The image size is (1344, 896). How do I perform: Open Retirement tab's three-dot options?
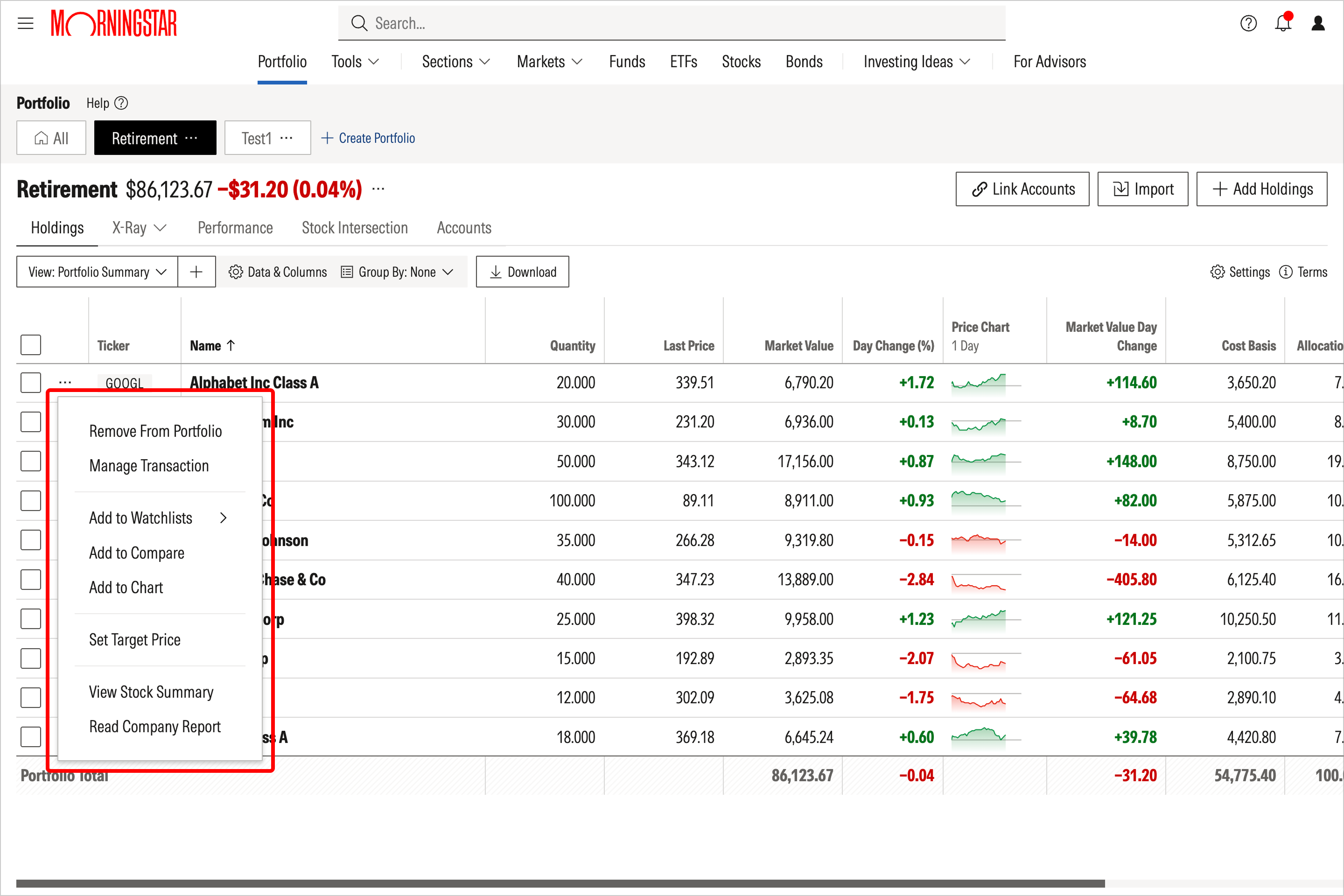191,138
